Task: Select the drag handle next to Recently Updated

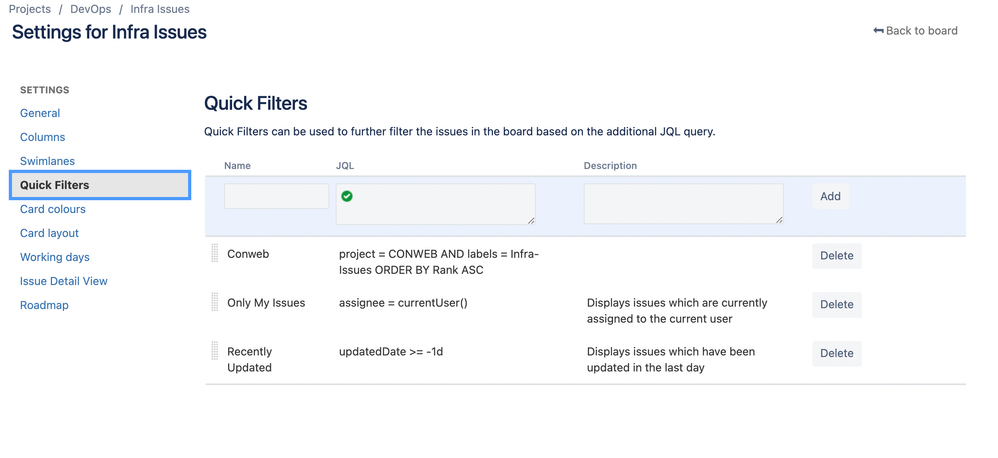Action: [214, 350]
